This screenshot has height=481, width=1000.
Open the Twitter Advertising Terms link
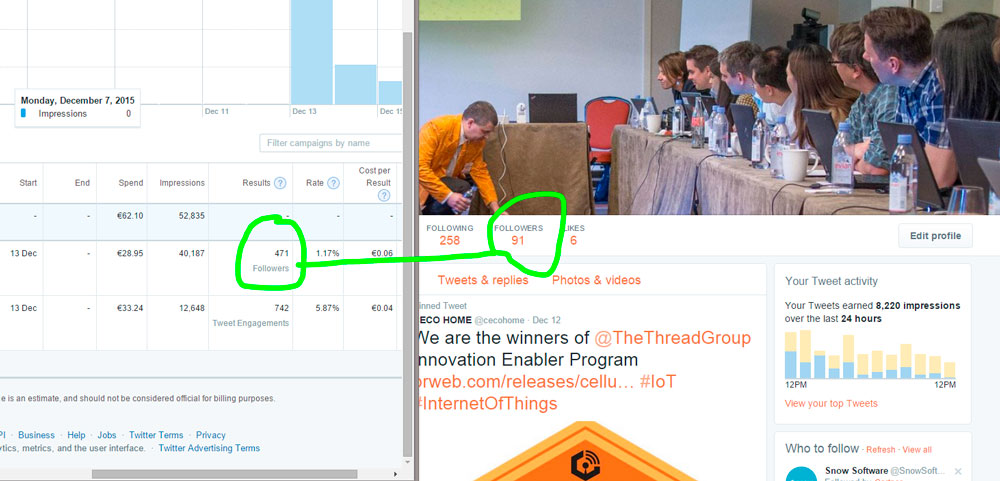pos(209,448)
